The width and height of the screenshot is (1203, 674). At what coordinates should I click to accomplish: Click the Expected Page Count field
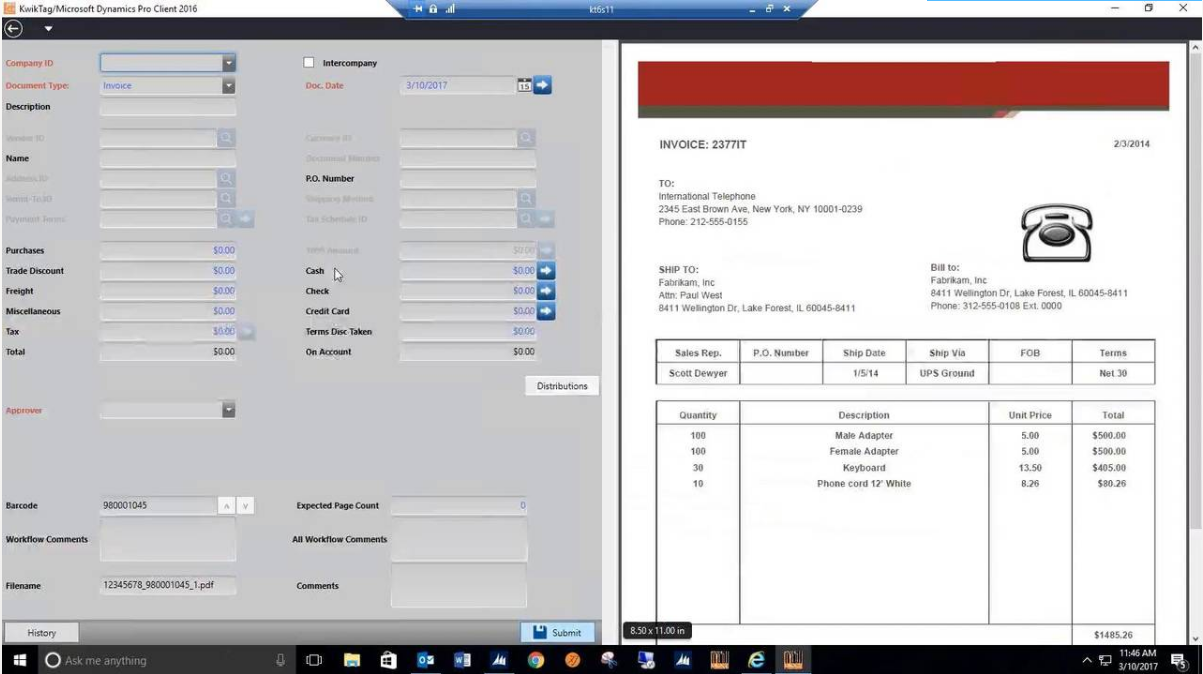pos(459,506)
